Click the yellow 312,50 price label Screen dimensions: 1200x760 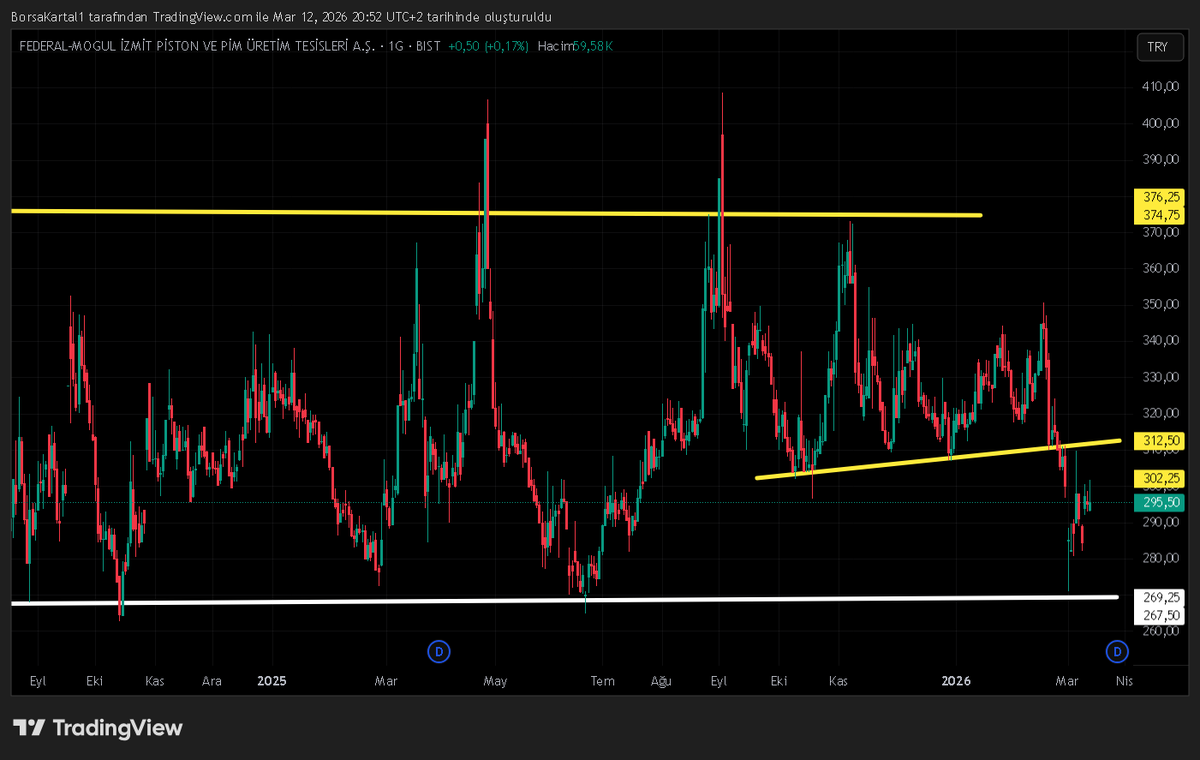click(1158, 440)
